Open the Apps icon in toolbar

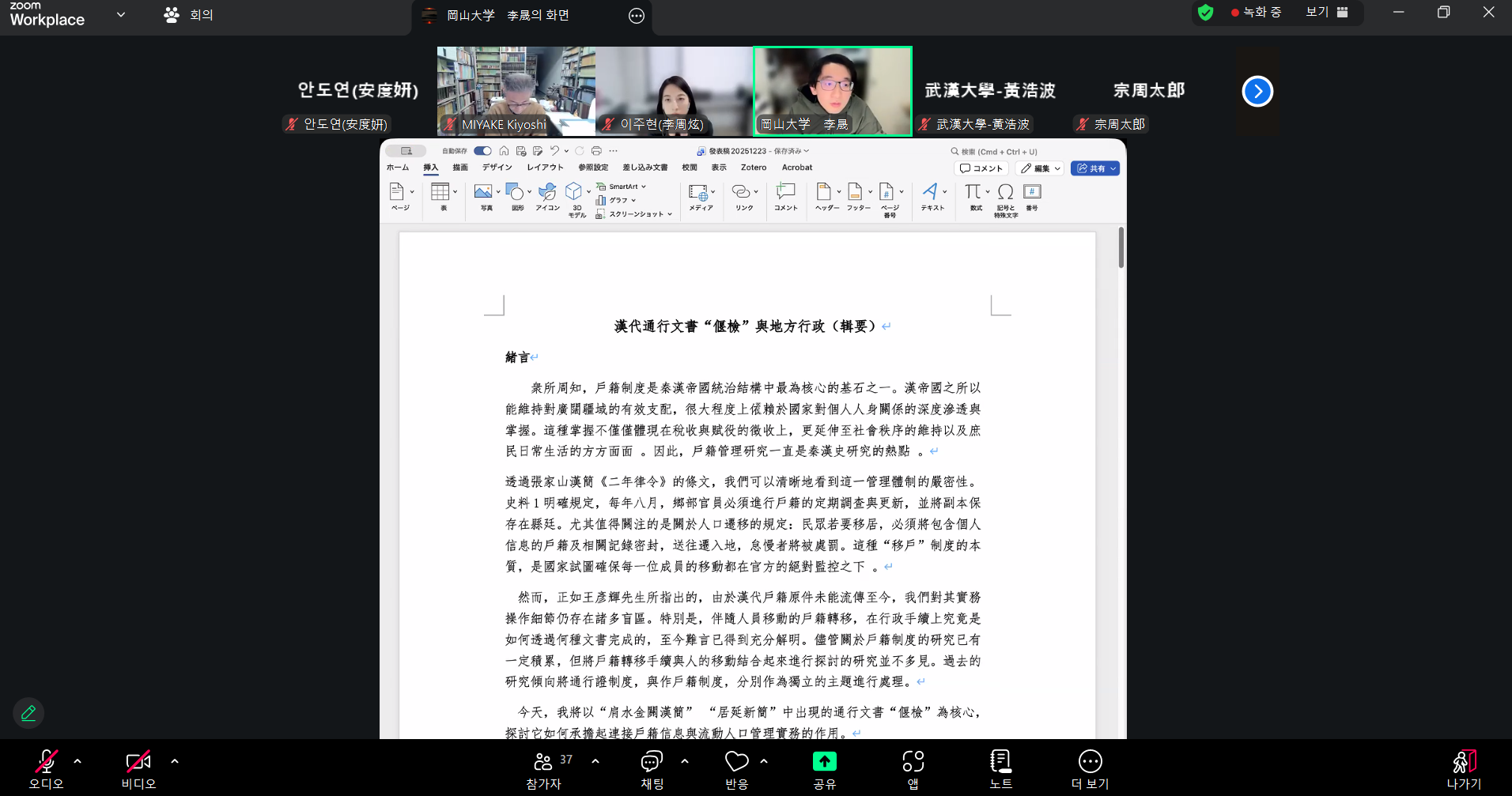pos(913,761)
